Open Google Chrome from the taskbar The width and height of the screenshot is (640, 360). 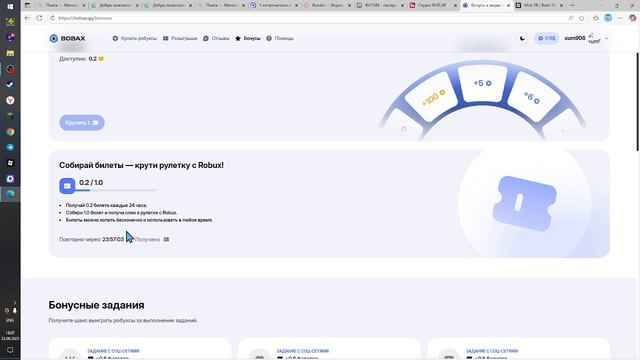coord(10,132)
